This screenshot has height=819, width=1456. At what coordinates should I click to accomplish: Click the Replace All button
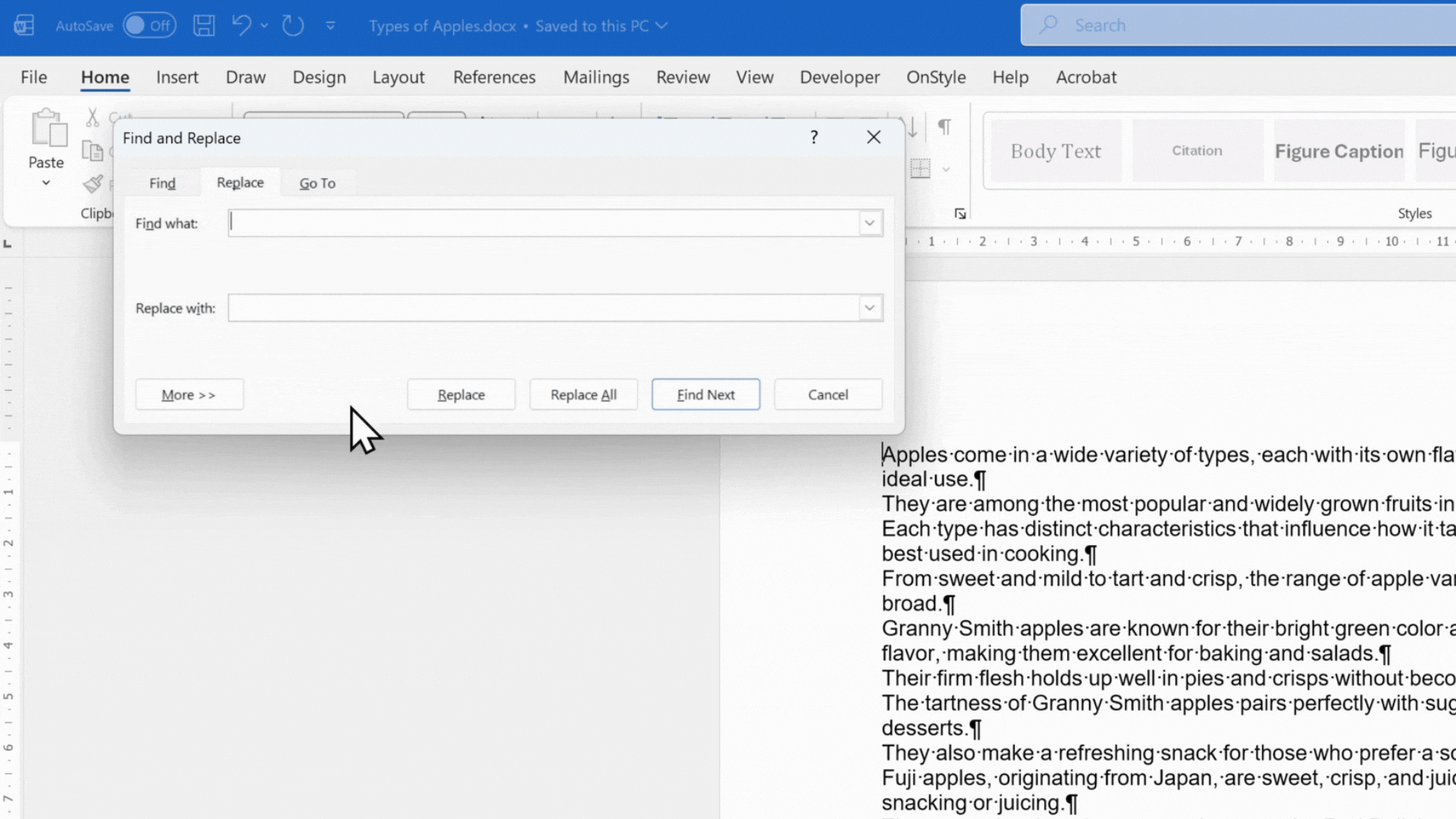click(x=584, y=394)
